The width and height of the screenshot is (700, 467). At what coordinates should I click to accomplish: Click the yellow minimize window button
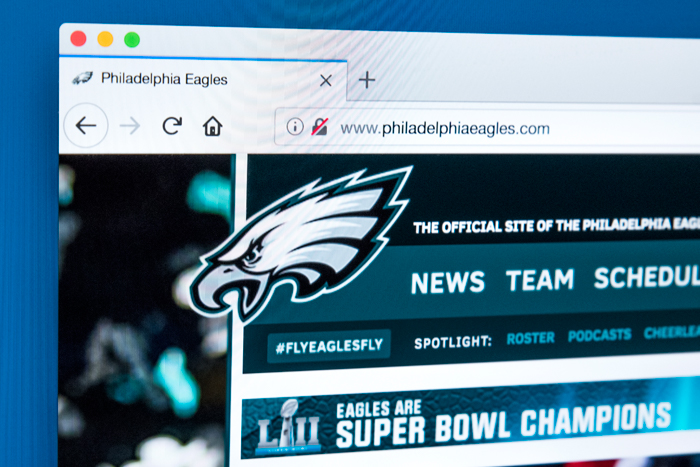tap(105, 39)
